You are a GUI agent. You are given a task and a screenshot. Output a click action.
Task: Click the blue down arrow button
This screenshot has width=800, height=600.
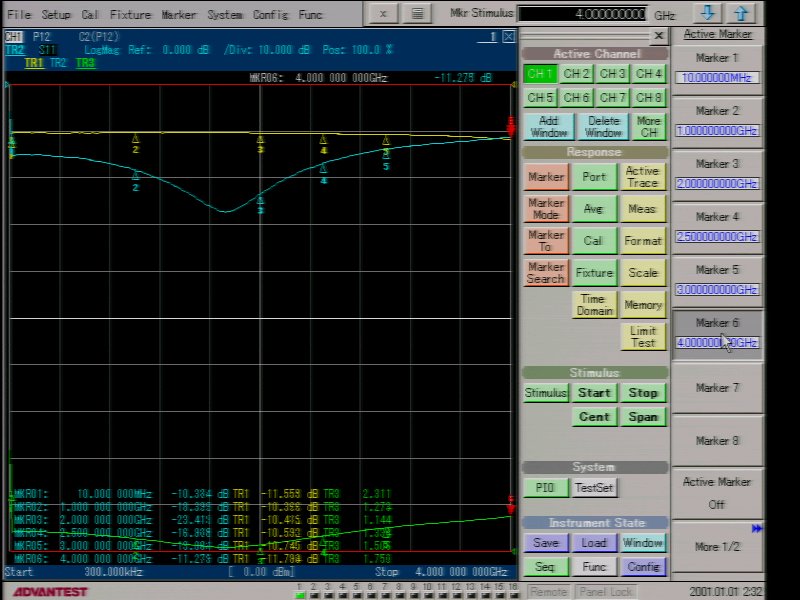tap(708, 13)
